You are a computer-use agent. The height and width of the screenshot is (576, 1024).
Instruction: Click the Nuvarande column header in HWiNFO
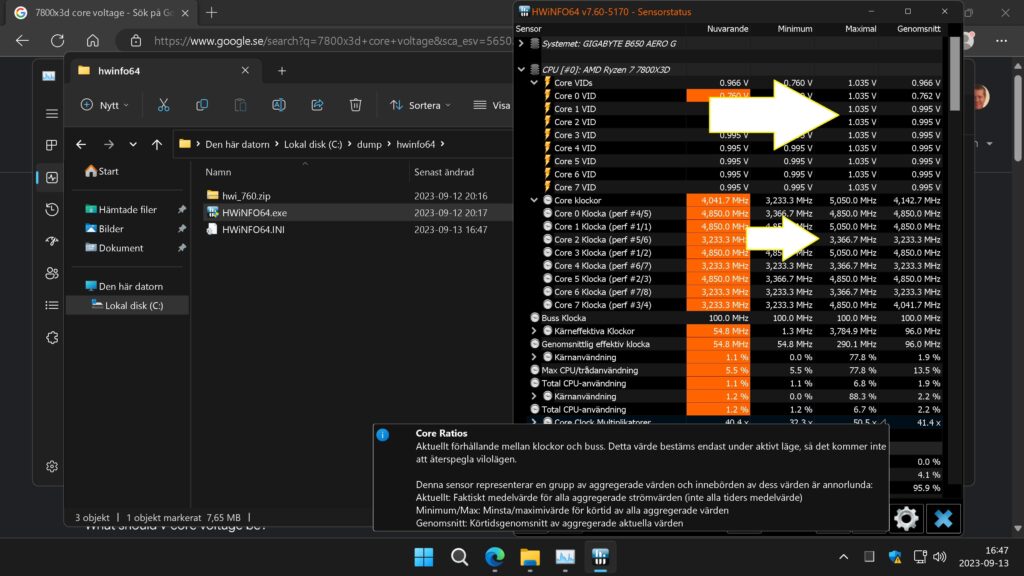tap(727, 29)
